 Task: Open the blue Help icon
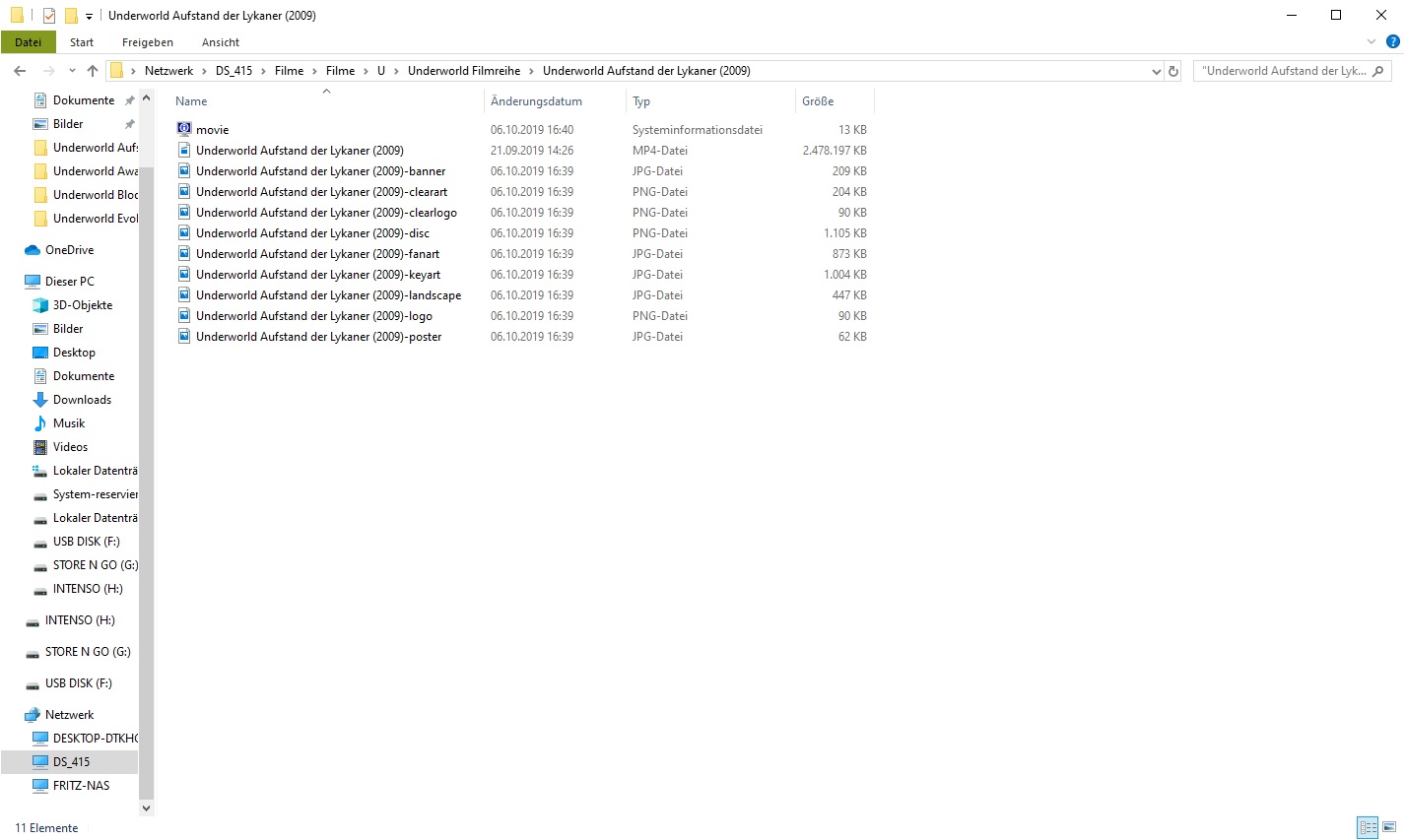click(1392, 41)
